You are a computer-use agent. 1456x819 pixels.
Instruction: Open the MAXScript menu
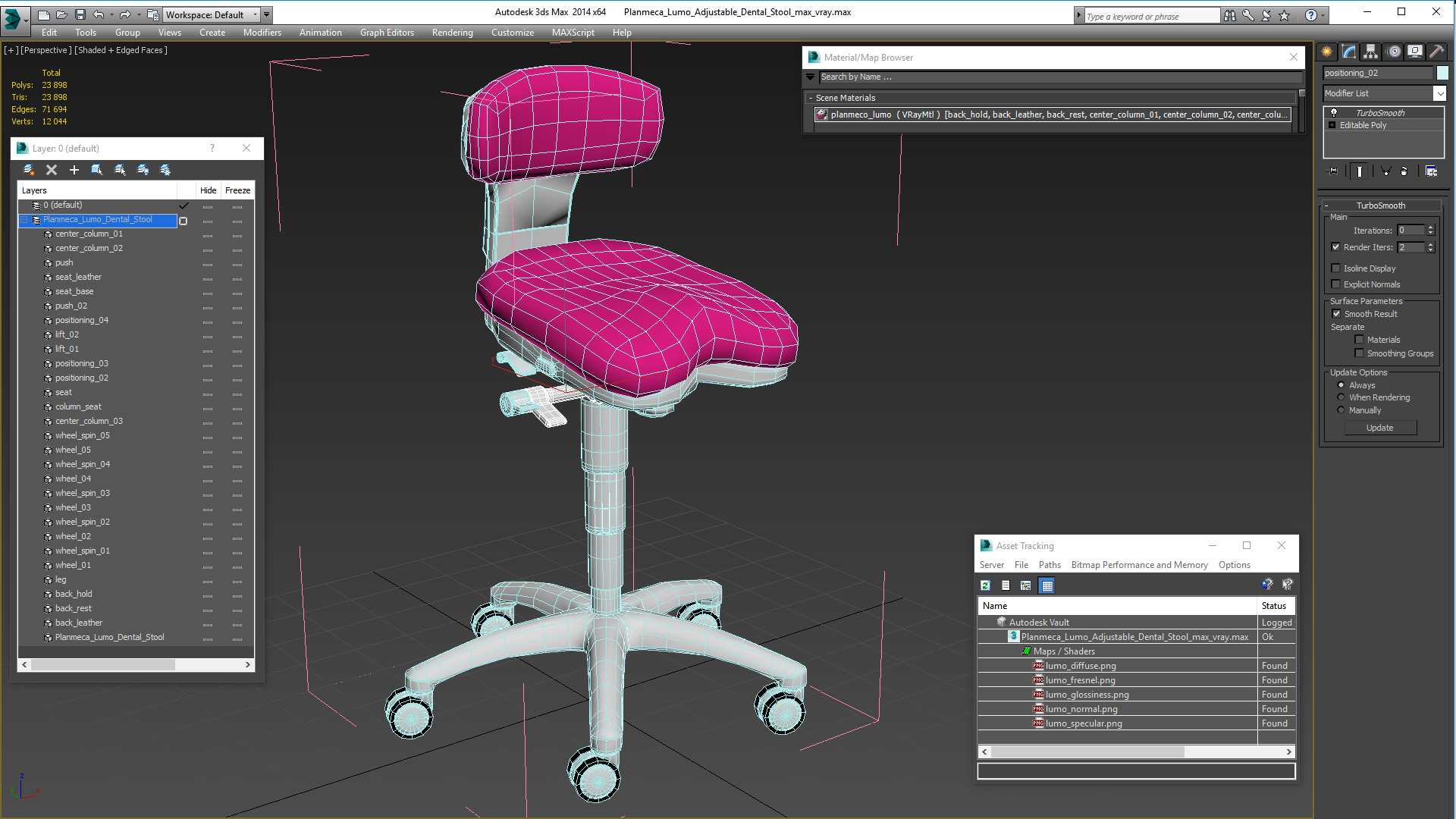573,33
